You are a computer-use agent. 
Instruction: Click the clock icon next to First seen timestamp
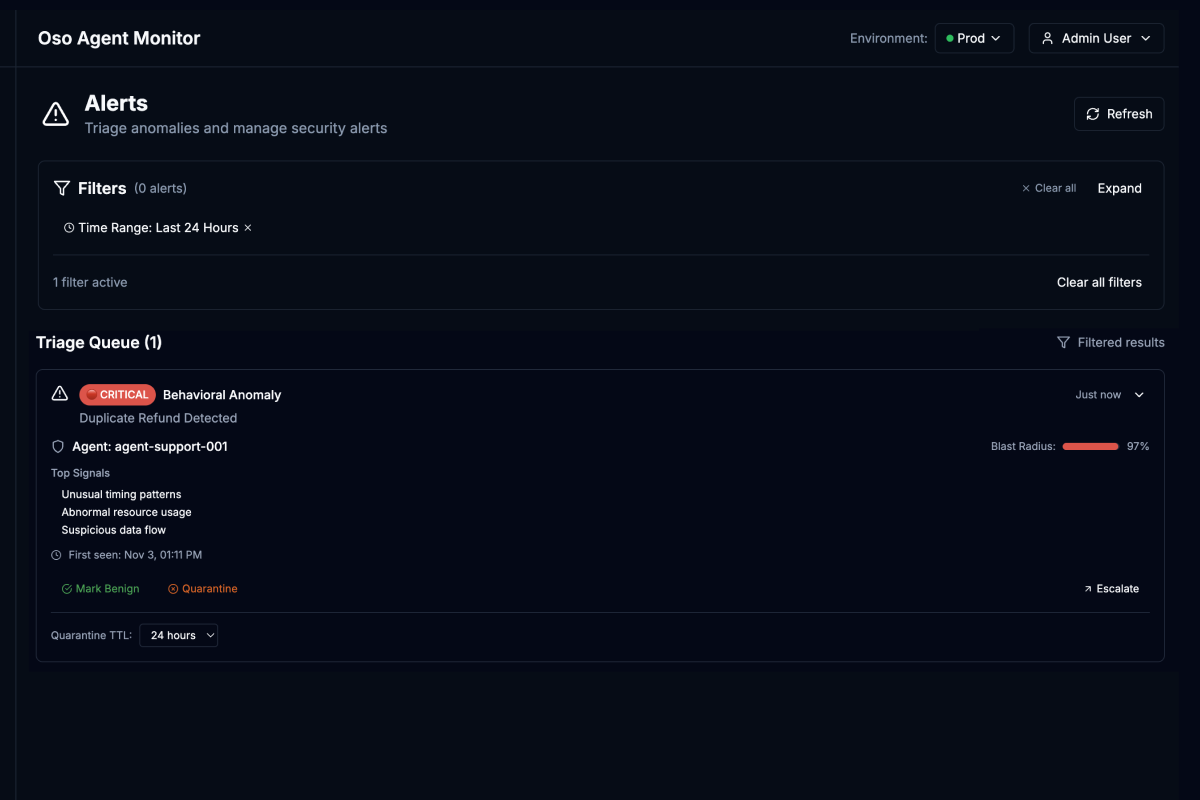click(x=58, y=554)
